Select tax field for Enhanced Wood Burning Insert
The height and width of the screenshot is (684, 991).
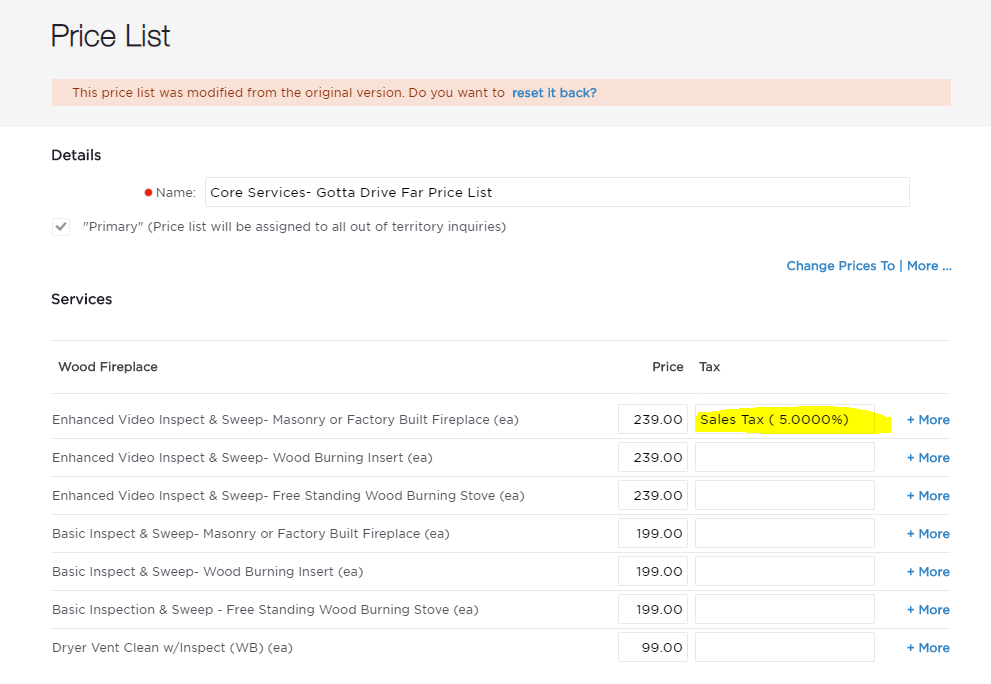[785, 458]
